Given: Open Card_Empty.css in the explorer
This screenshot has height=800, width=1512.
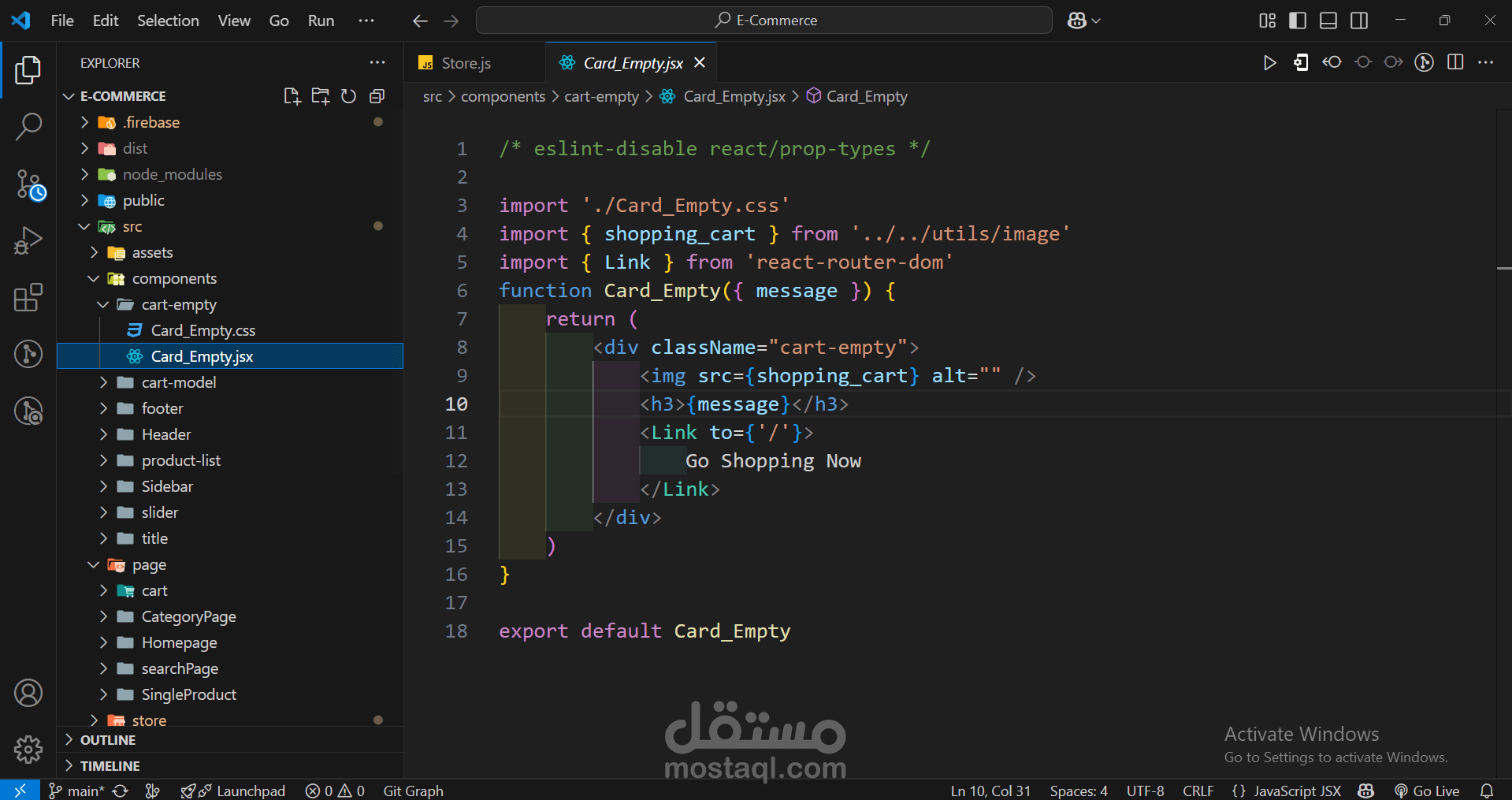Looking at the screenshot, I should click(230, 330).
